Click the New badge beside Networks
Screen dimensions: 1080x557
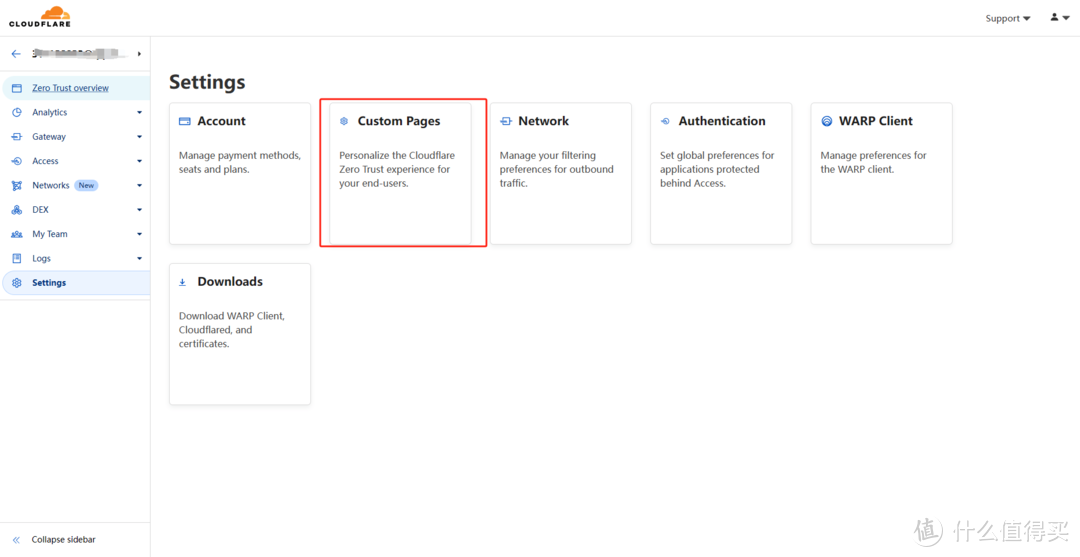tap(86, 185)
